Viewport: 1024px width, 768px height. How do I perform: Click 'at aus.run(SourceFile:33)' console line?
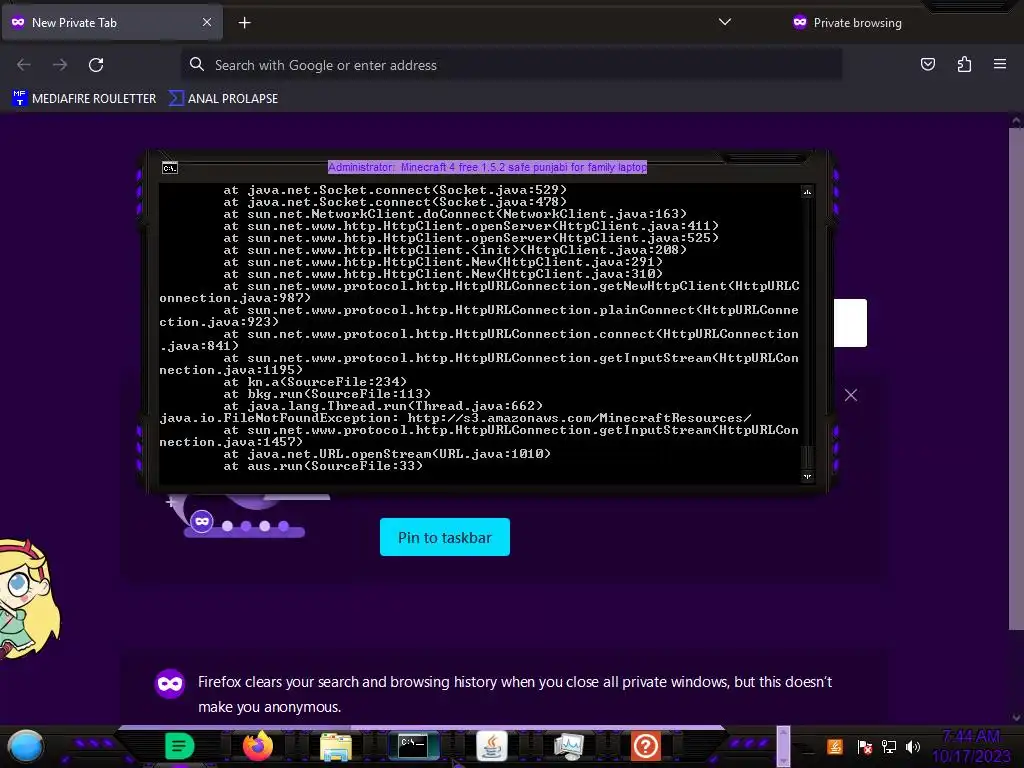click(323, 466)
